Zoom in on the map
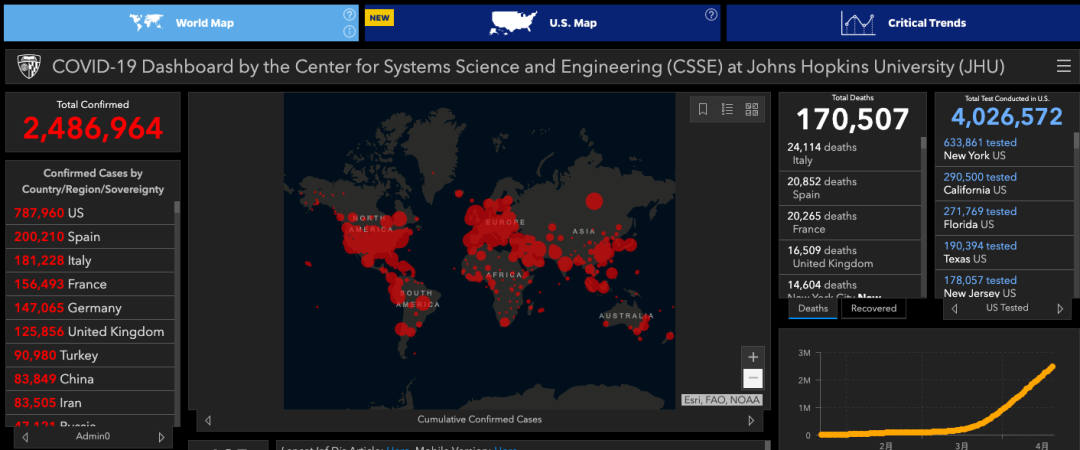 point(753,357)
